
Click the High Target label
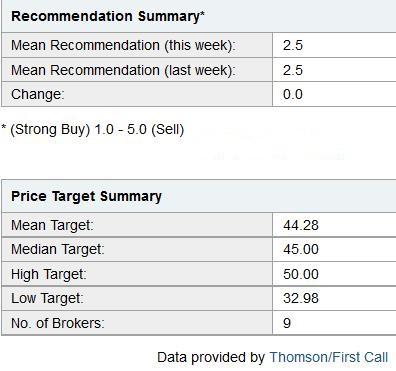[x=49, y=274]
